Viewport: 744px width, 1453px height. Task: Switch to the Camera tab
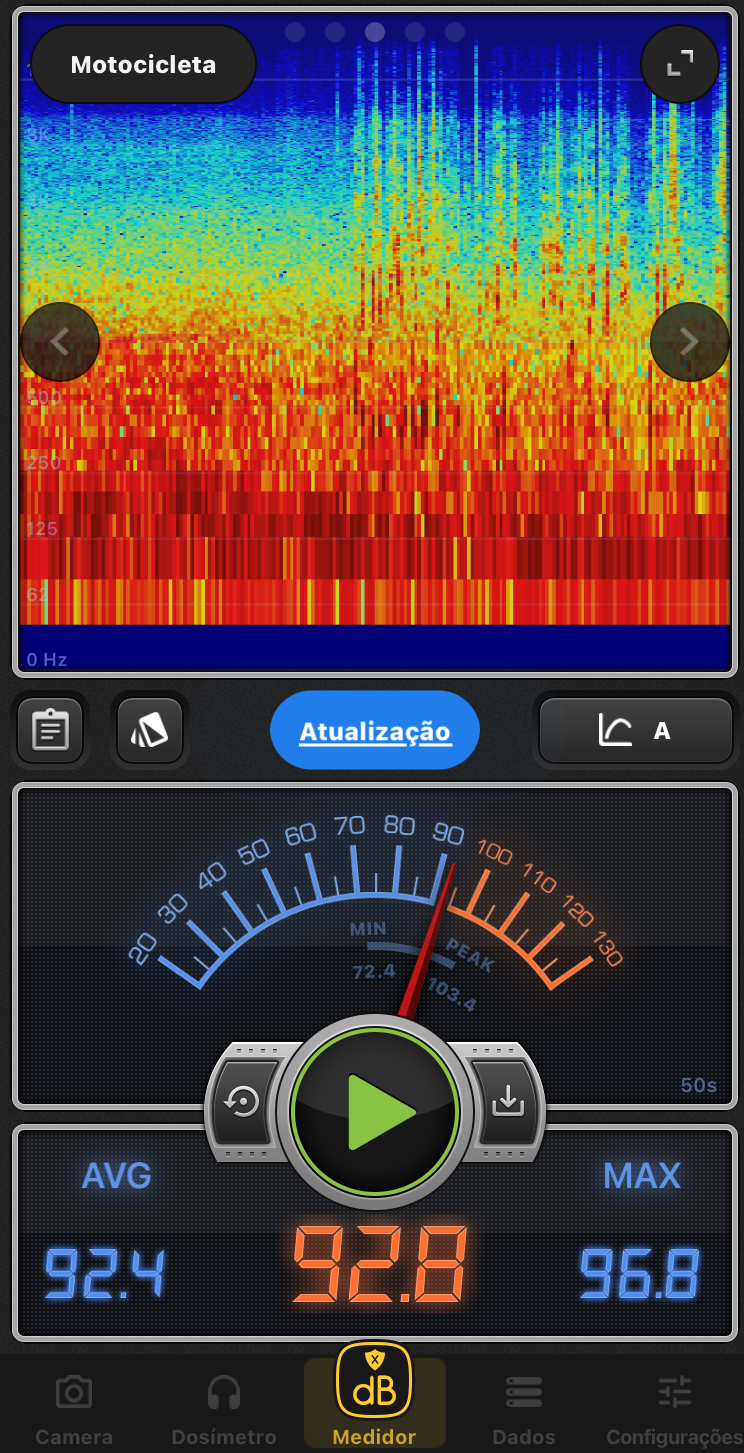[74, 1410]
